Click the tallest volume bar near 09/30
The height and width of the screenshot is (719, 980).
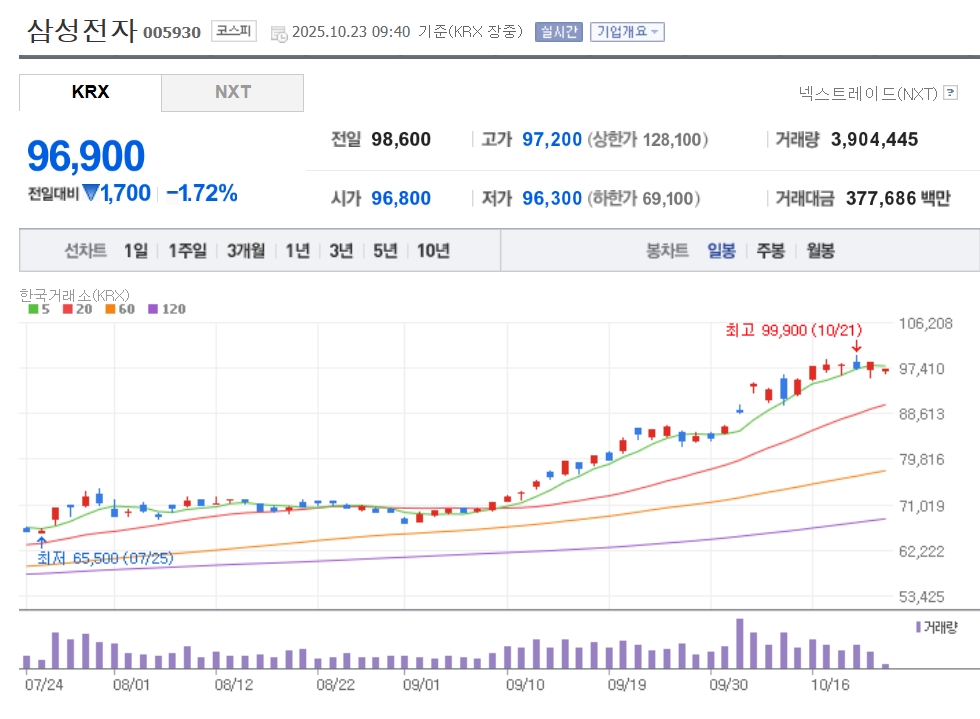click(x=740, y=643)
